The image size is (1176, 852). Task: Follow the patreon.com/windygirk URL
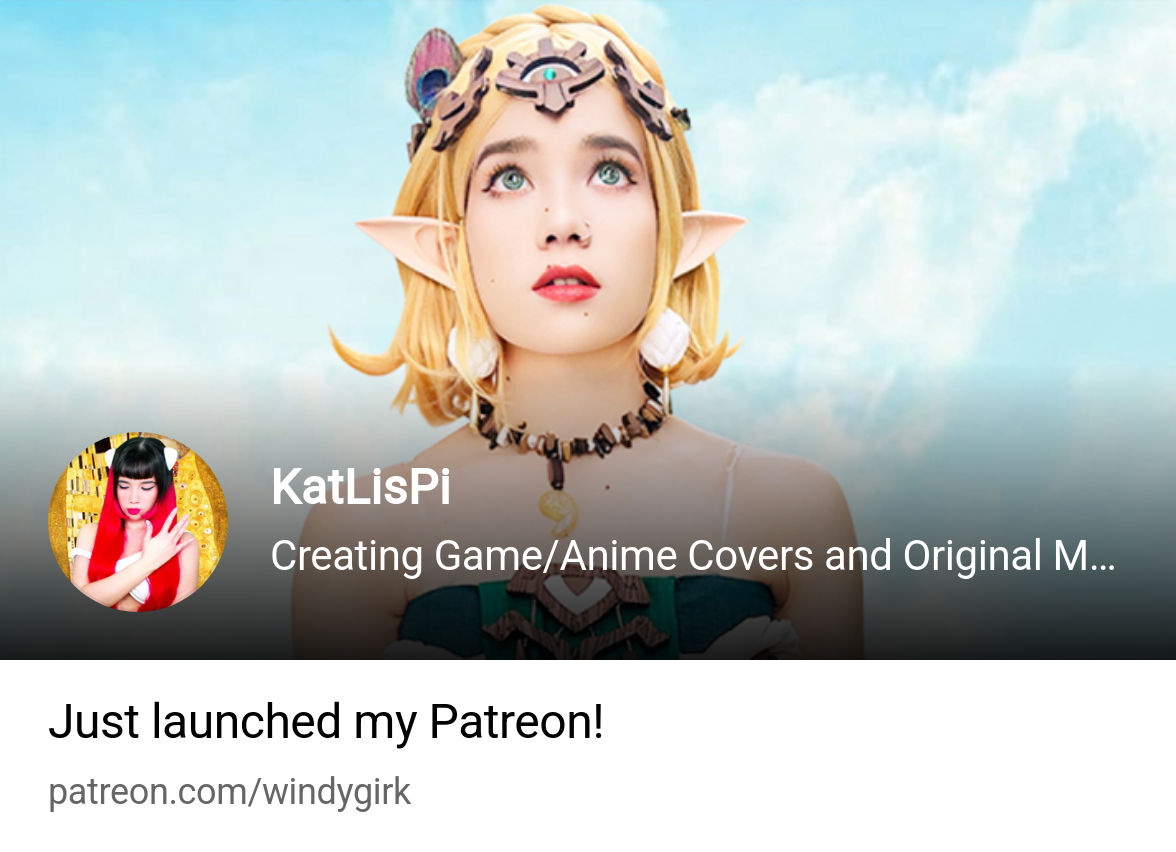click(230, 792)
